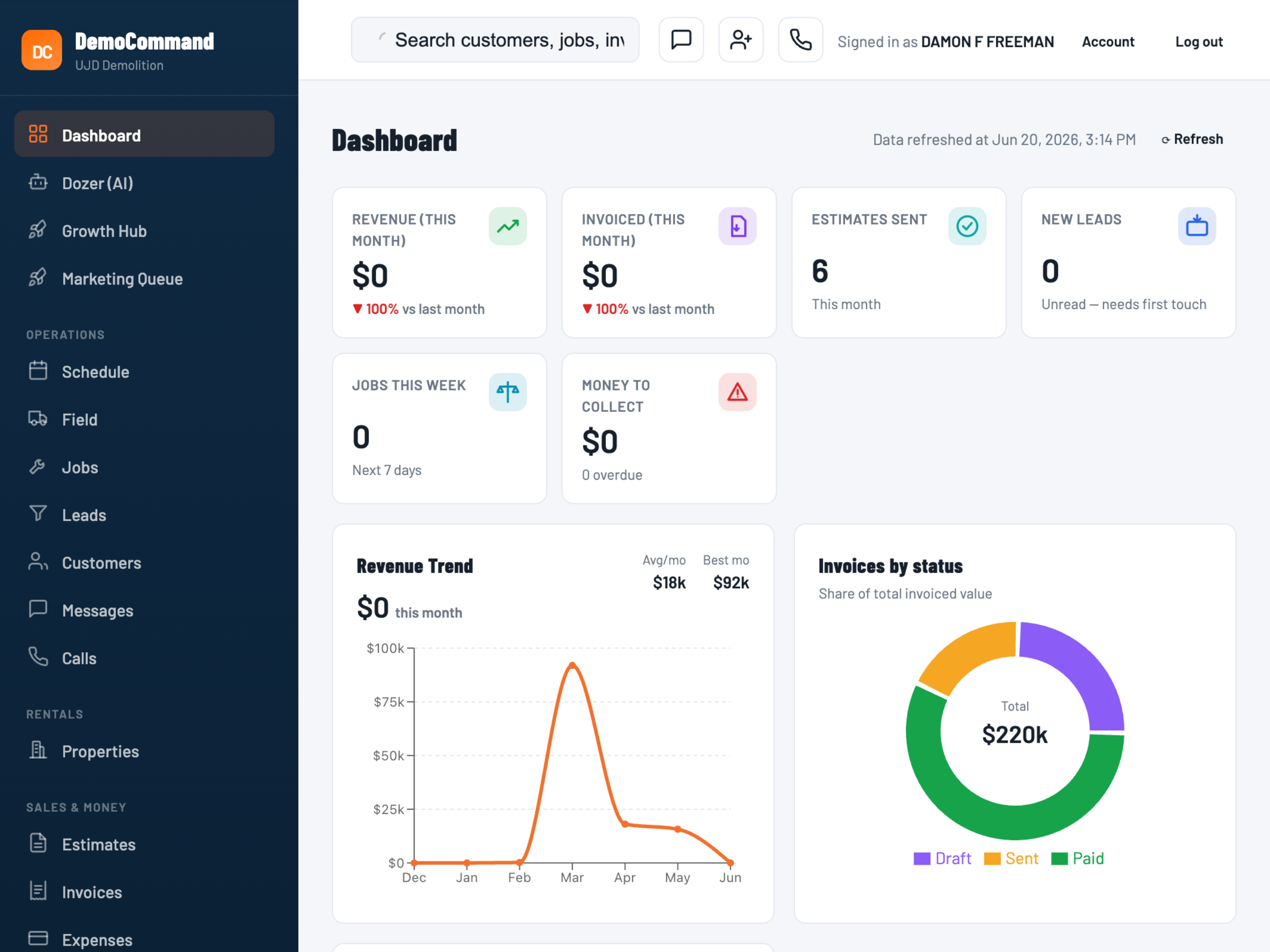Click the '$92k' best month value

coord(731,582)
